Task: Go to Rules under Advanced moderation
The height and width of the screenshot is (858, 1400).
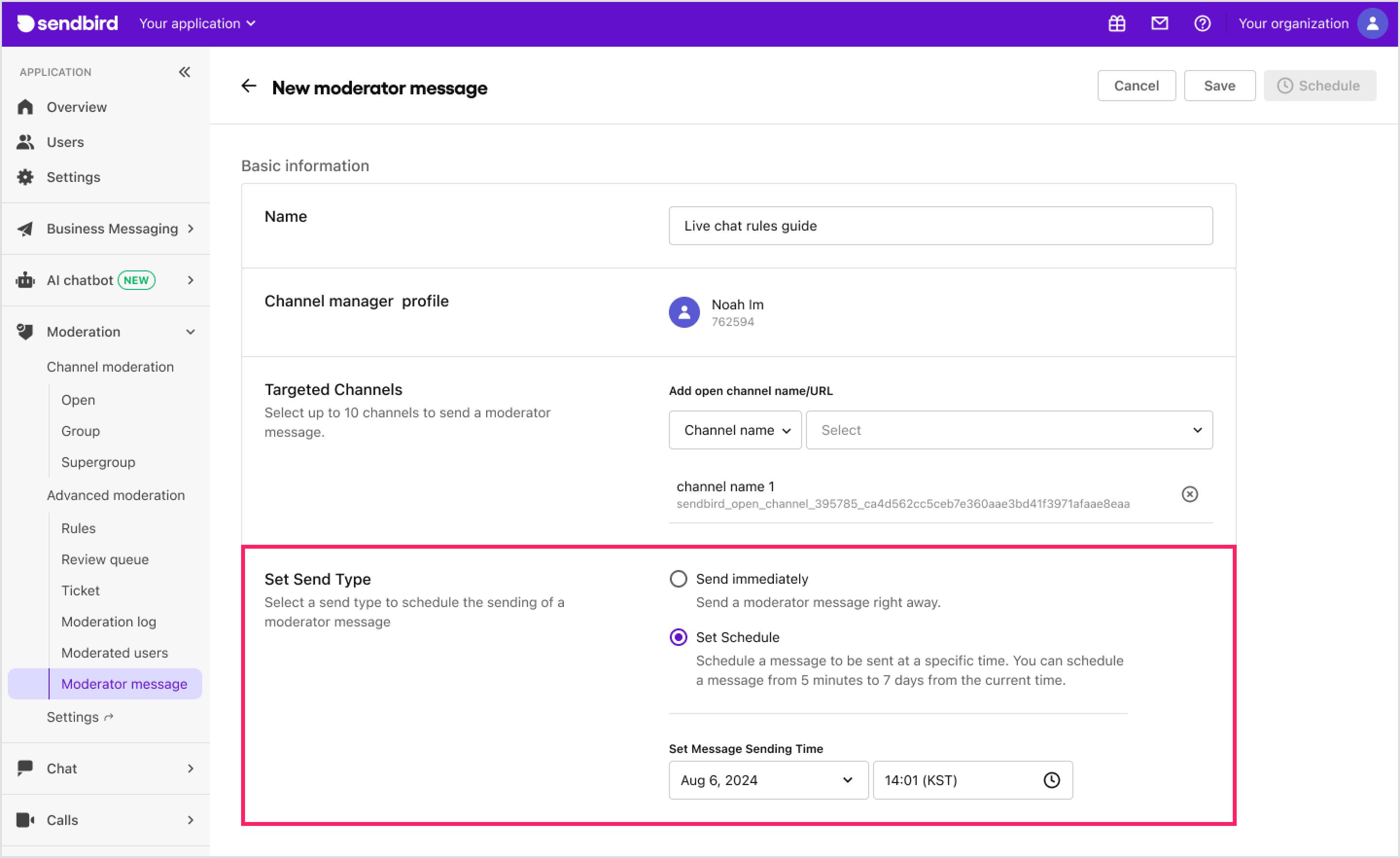Action: pos(78,528)
